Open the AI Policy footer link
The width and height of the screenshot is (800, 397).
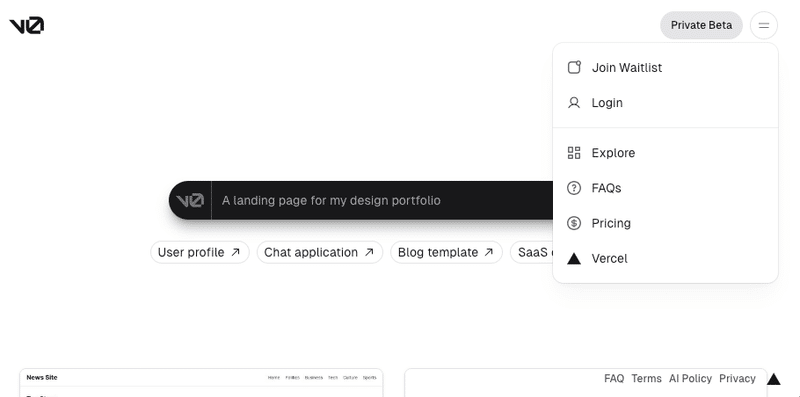(690, 379)
